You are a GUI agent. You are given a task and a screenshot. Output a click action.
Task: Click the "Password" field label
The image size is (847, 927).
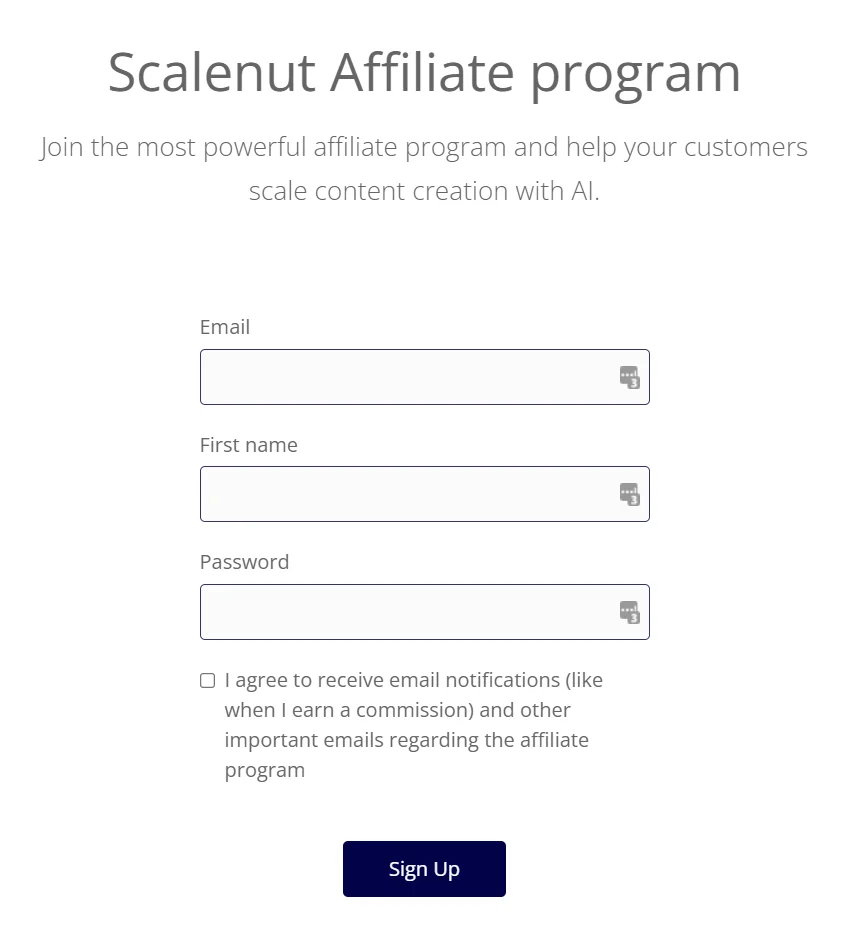244,562
